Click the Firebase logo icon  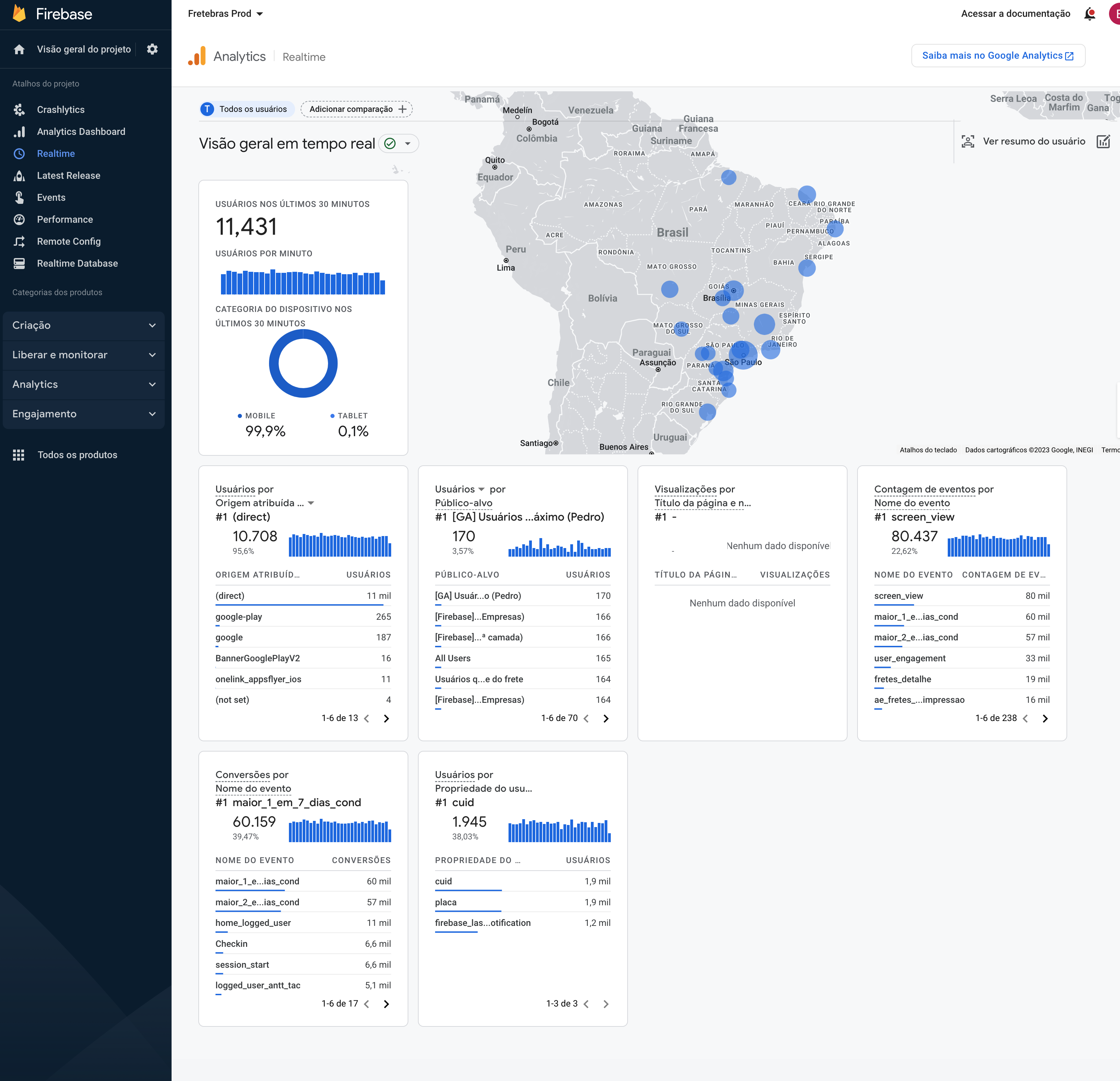click(20, 13)
